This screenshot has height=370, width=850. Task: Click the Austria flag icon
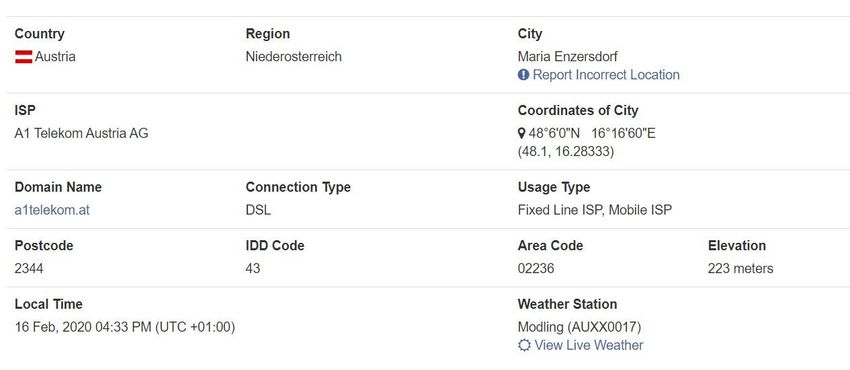tap(23, 57)
